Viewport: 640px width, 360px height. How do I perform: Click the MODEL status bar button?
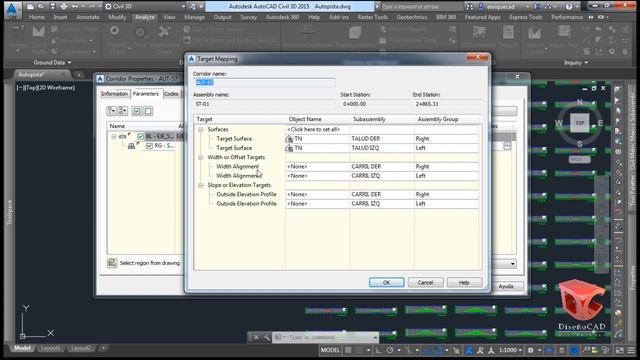click(x=330, y=350)
